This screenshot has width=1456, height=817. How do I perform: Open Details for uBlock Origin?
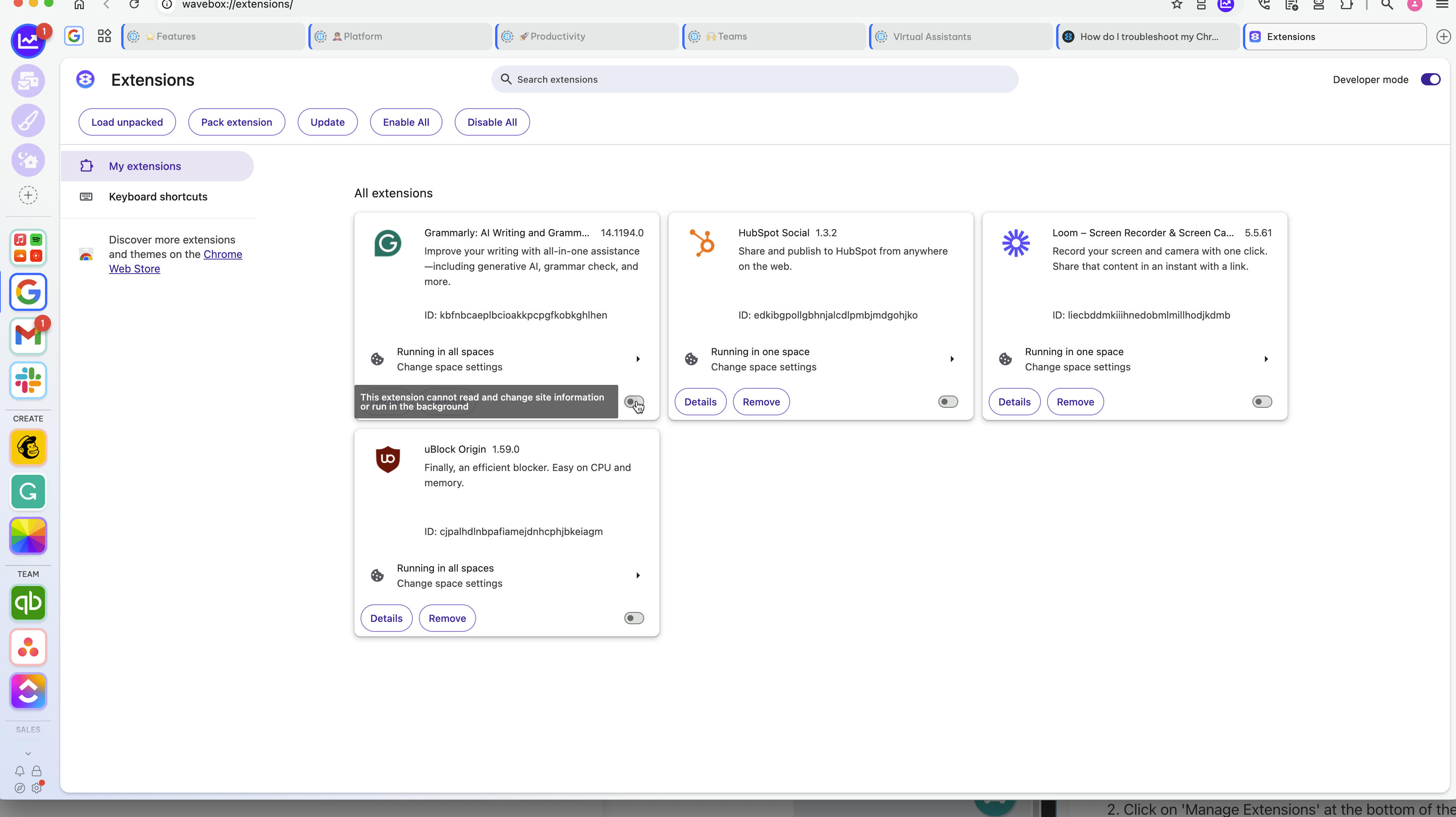click(386, 618)
